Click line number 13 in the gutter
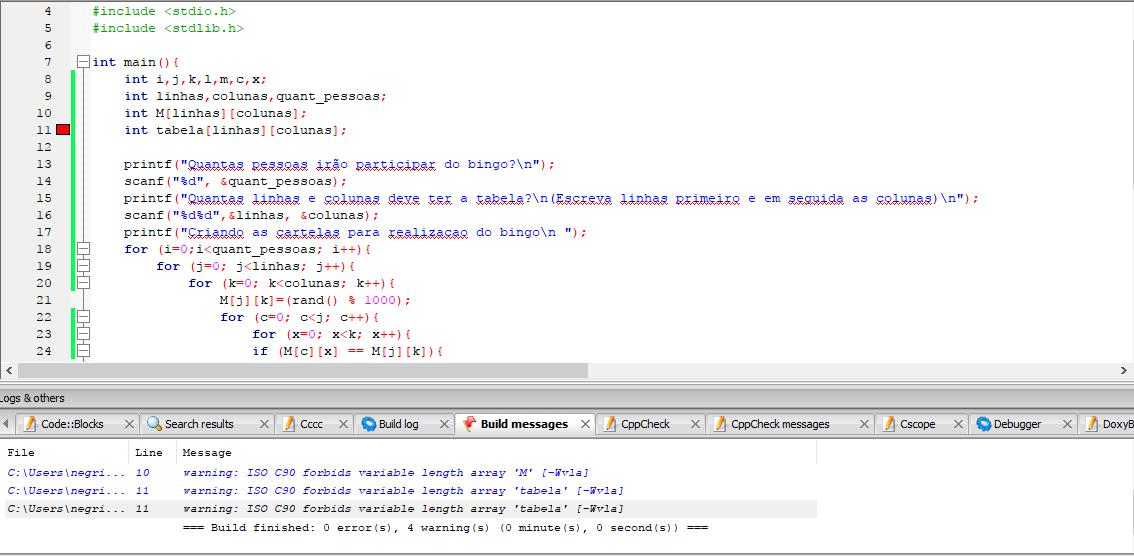Viewport: 1134px width, 556px height. coord(43,164)
